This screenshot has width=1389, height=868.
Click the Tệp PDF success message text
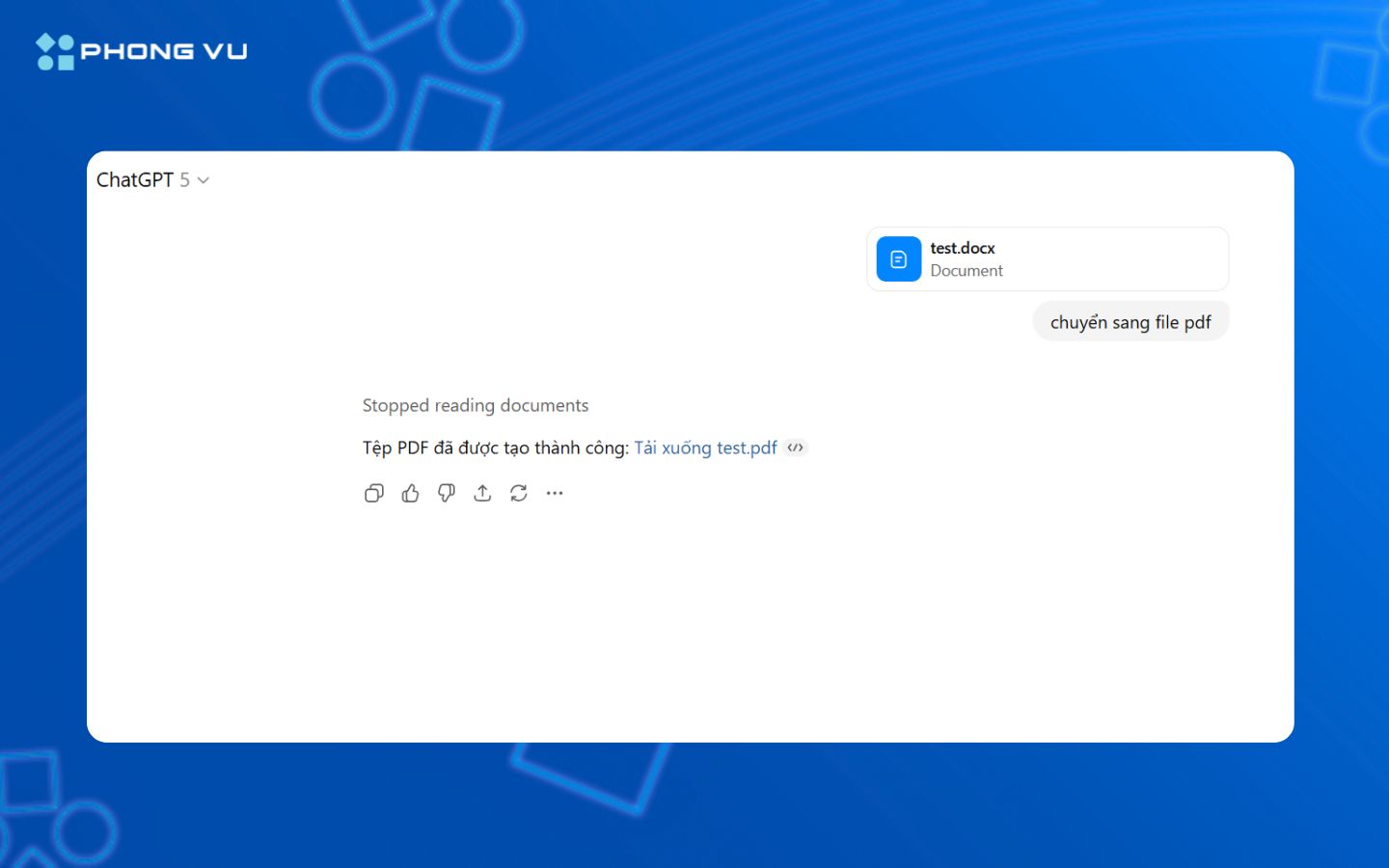pyautogui.click(x=492, y=448)
